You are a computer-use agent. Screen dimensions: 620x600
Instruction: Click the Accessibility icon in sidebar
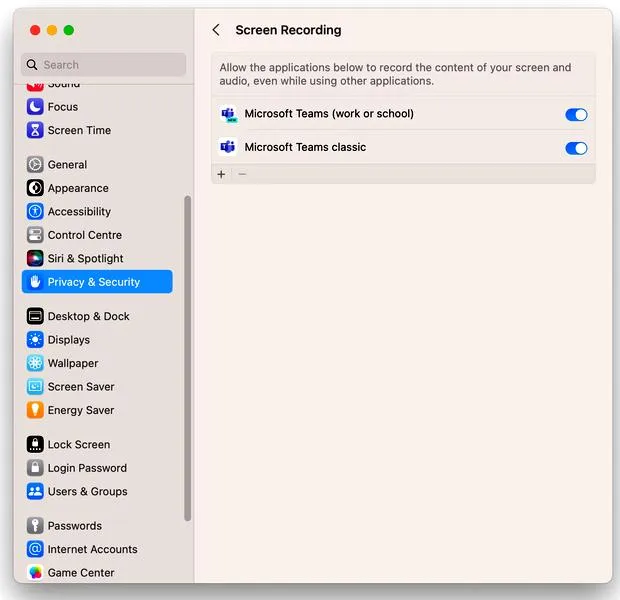(35, 212)
